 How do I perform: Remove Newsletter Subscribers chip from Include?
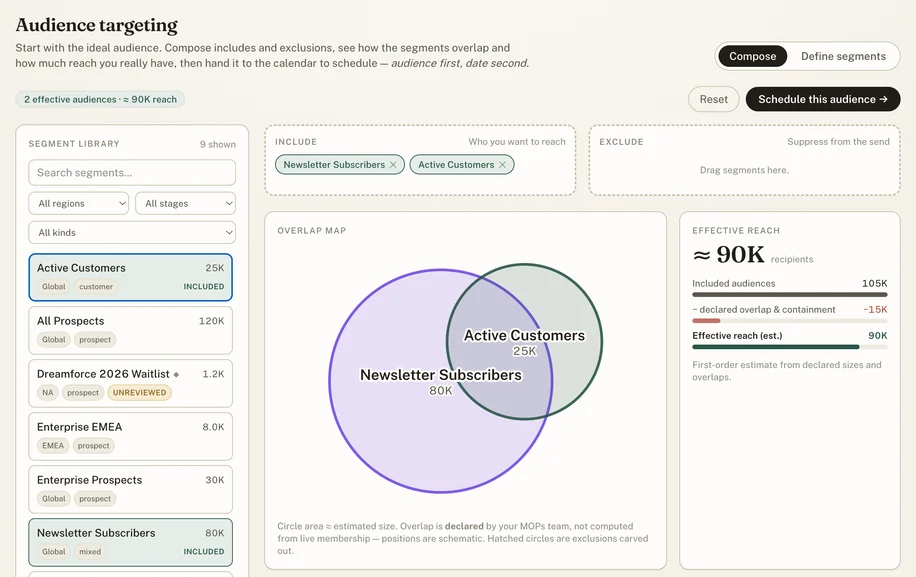[393, 165]
